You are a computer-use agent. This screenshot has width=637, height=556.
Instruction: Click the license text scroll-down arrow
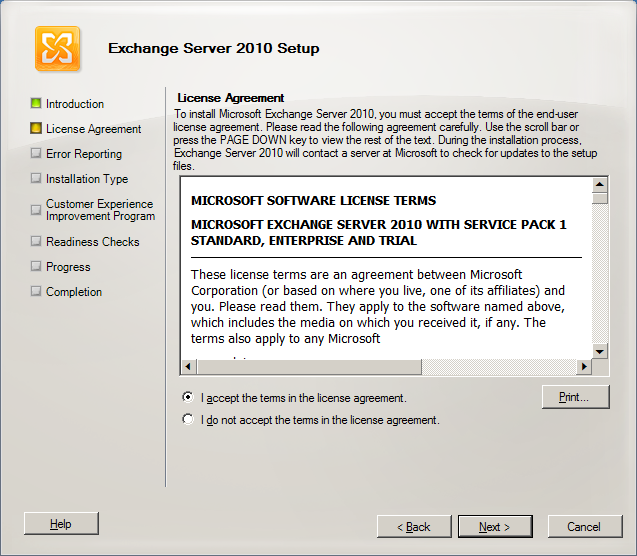coord(600,351)
